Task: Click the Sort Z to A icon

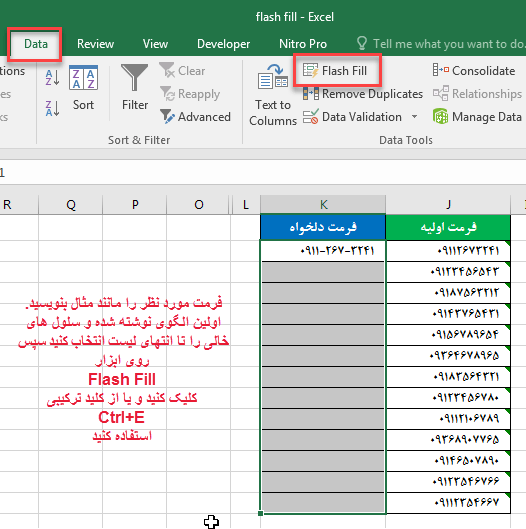Action: click(52, 109)
